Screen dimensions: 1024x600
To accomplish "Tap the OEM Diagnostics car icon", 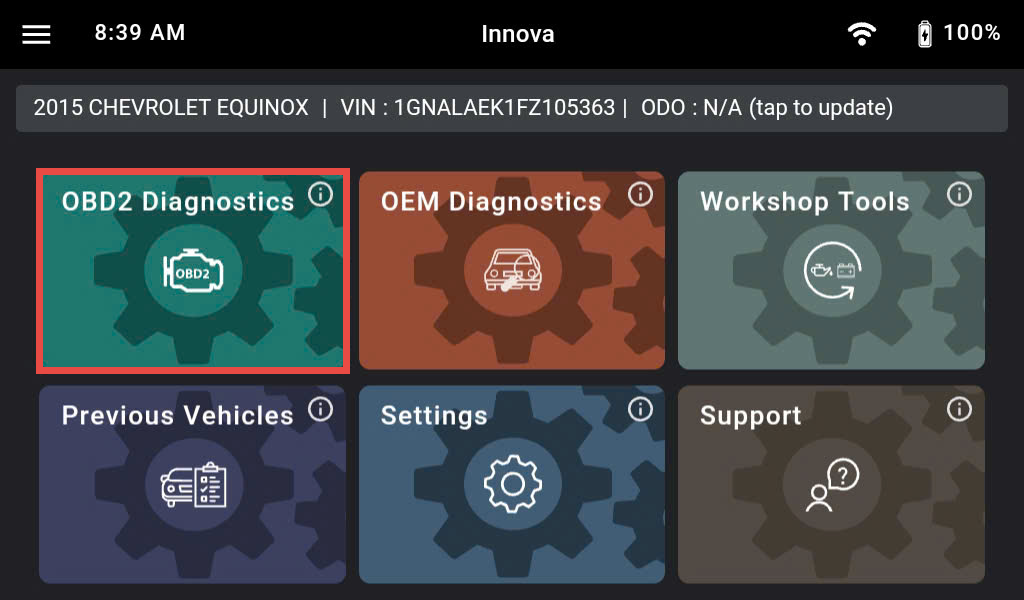I will click(513, 271).
